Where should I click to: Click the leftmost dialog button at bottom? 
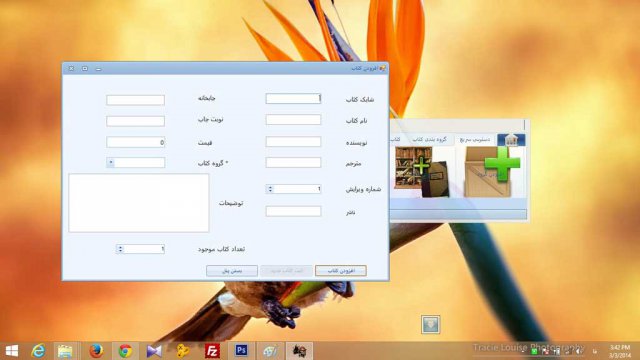coord(232,271)
